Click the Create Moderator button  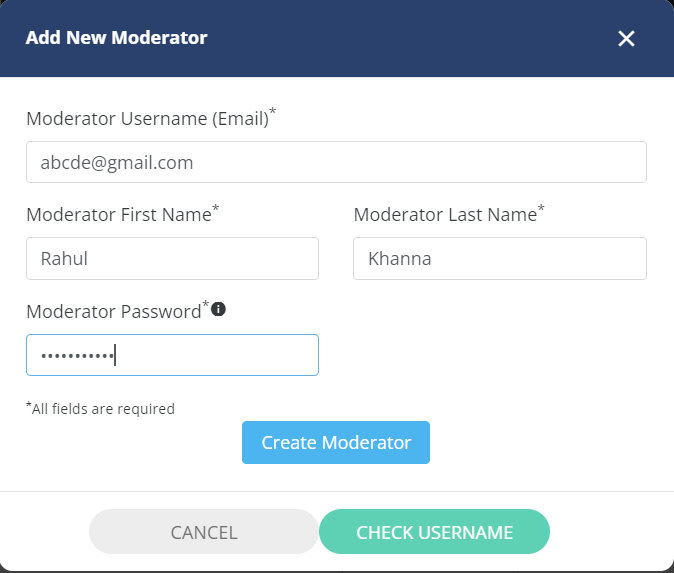click(336, 442)
